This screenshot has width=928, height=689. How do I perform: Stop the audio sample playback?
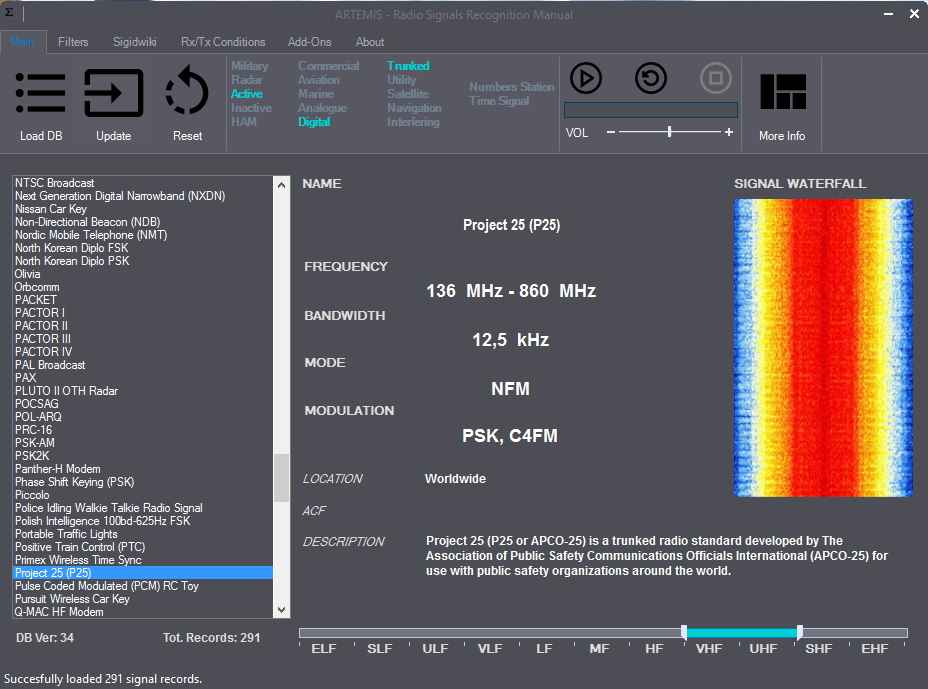click(x=716, y=78)
